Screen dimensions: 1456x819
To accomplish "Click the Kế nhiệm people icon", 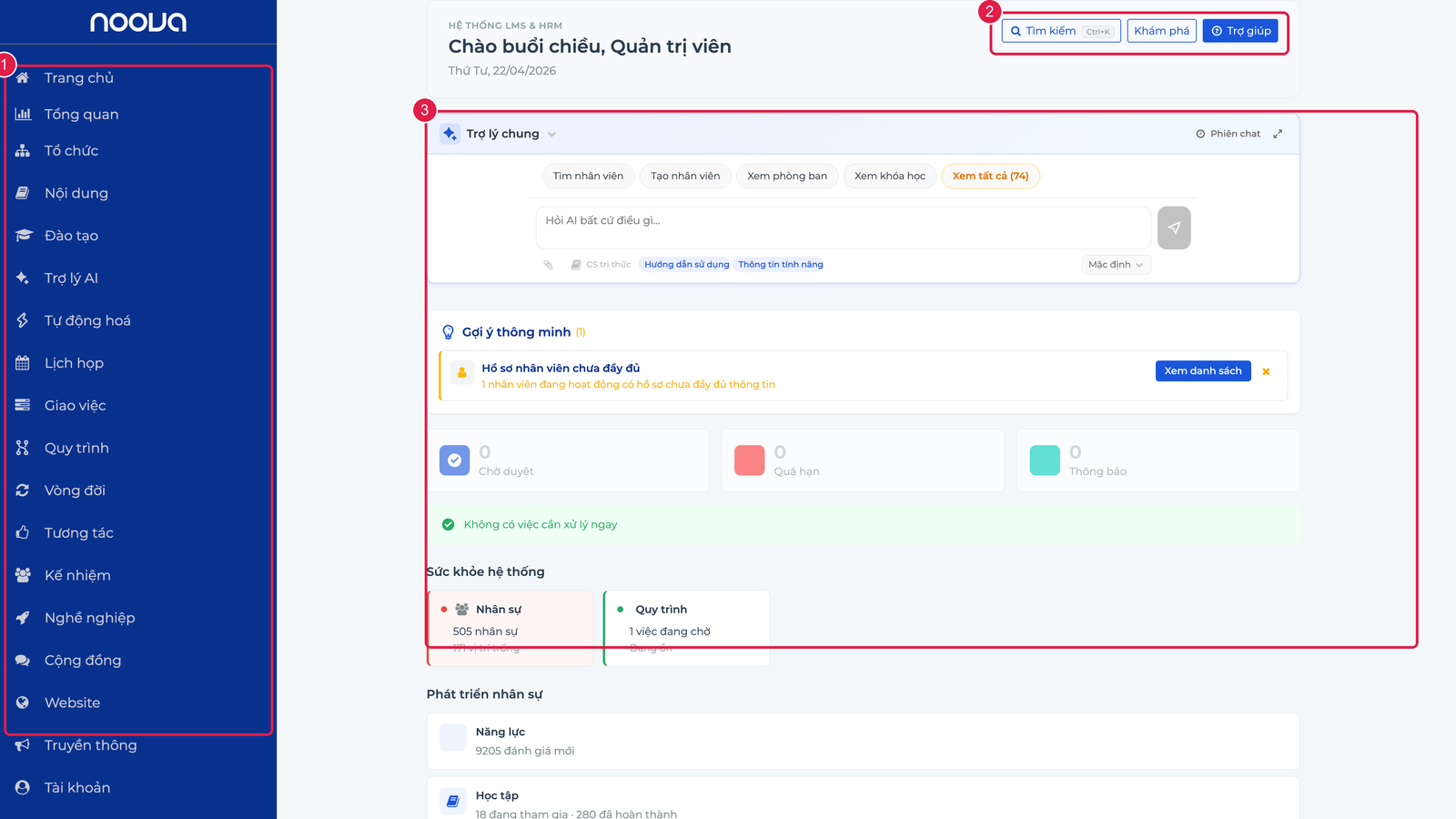I will [23, 575].
